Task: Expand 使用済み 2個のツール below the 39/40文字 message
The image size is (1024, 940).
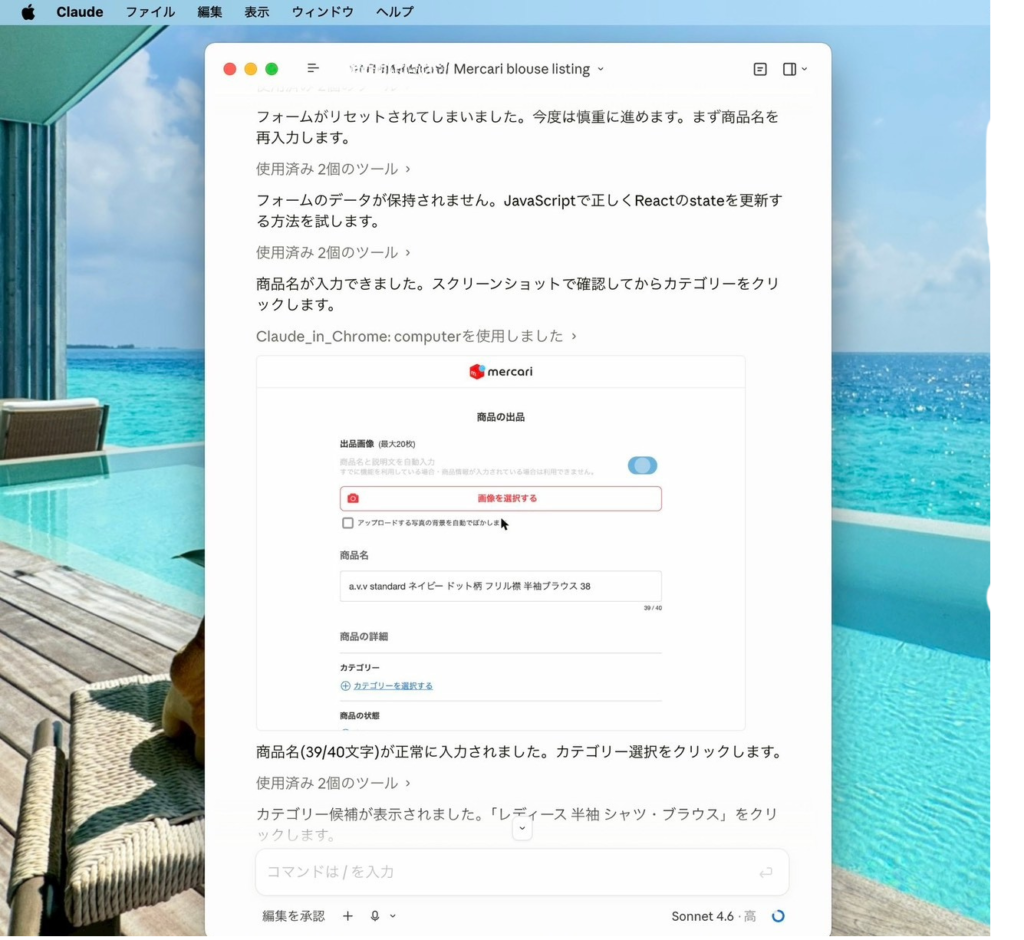Action: coord(333,783)
